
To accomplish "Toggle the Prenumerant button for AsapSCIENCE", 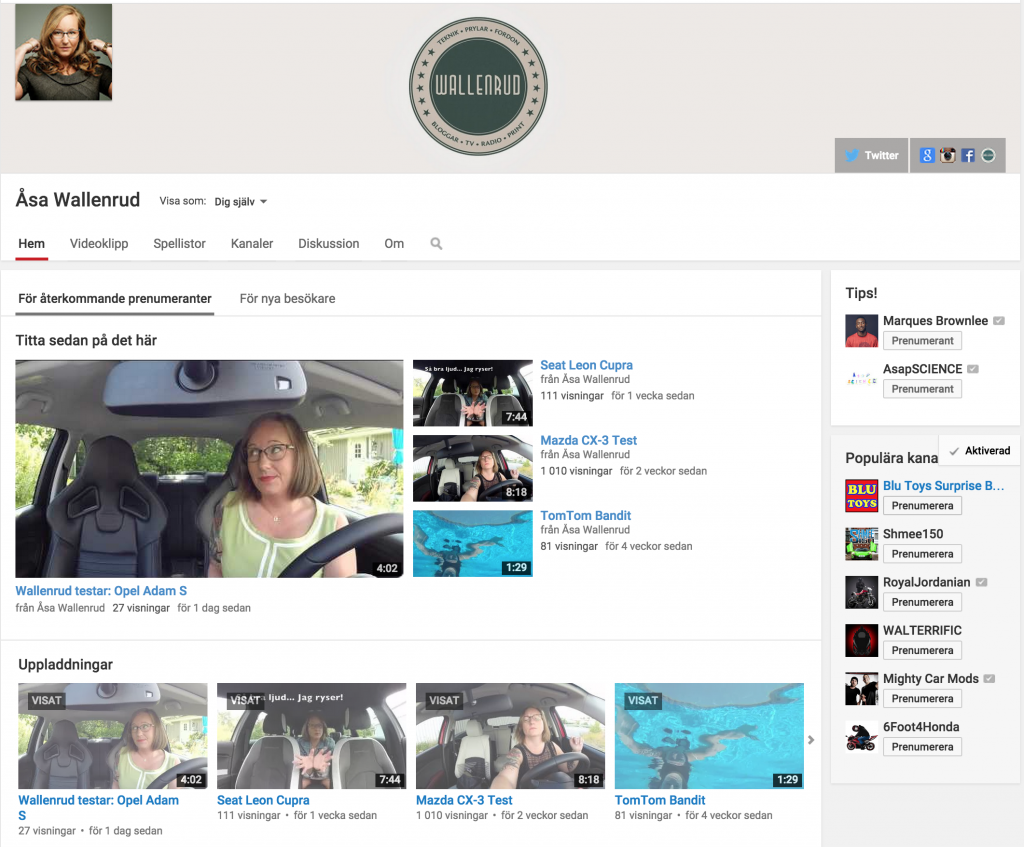I will click(922, 389).
